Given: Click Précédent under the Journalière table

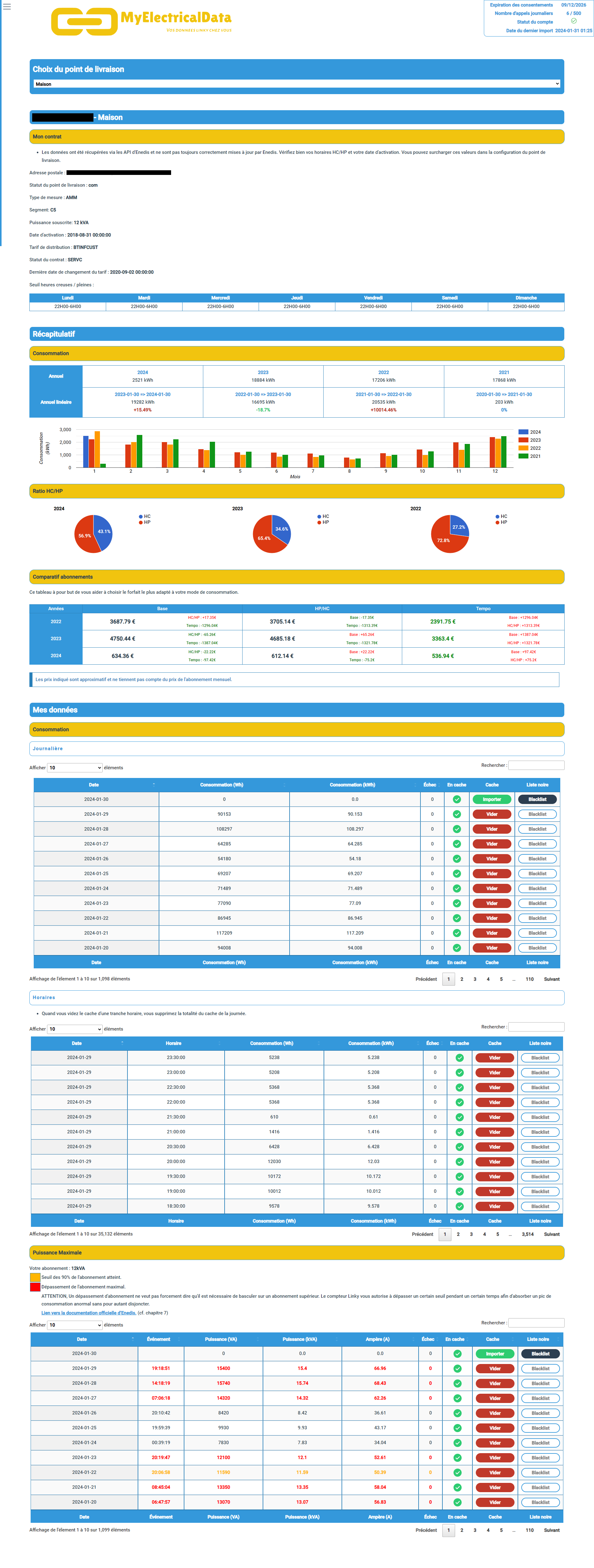Looking at the screenshot, I should 426,979.
